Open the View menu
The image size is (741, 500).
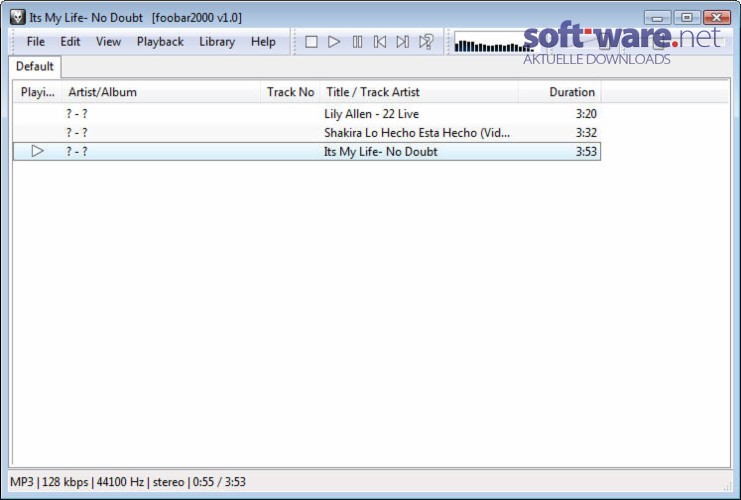tap(108, 42)
